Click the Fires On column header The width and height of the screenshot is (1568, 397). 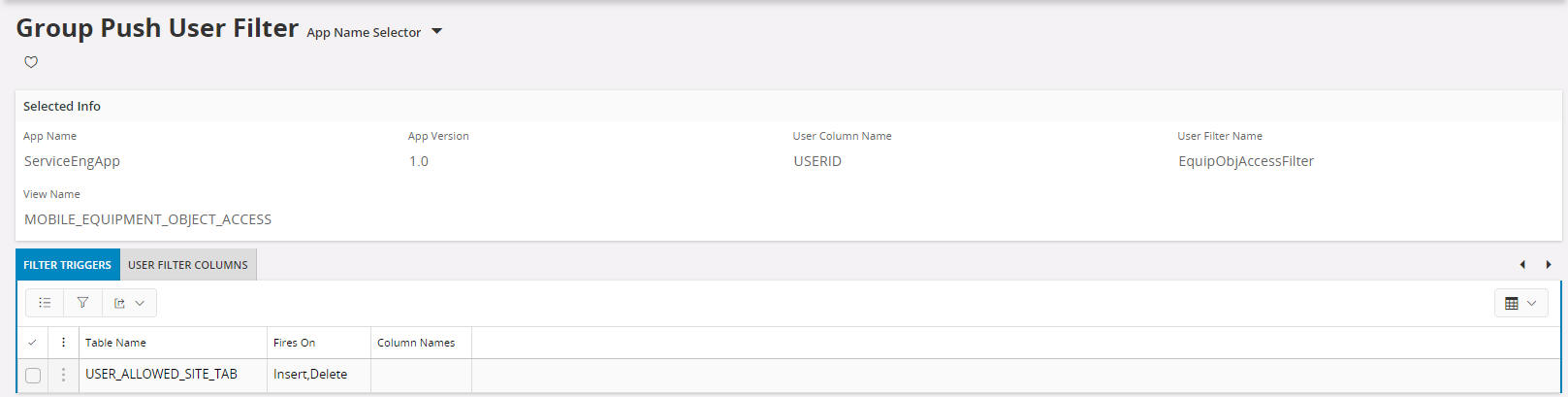pyautogui.click(x=294, y=343)
